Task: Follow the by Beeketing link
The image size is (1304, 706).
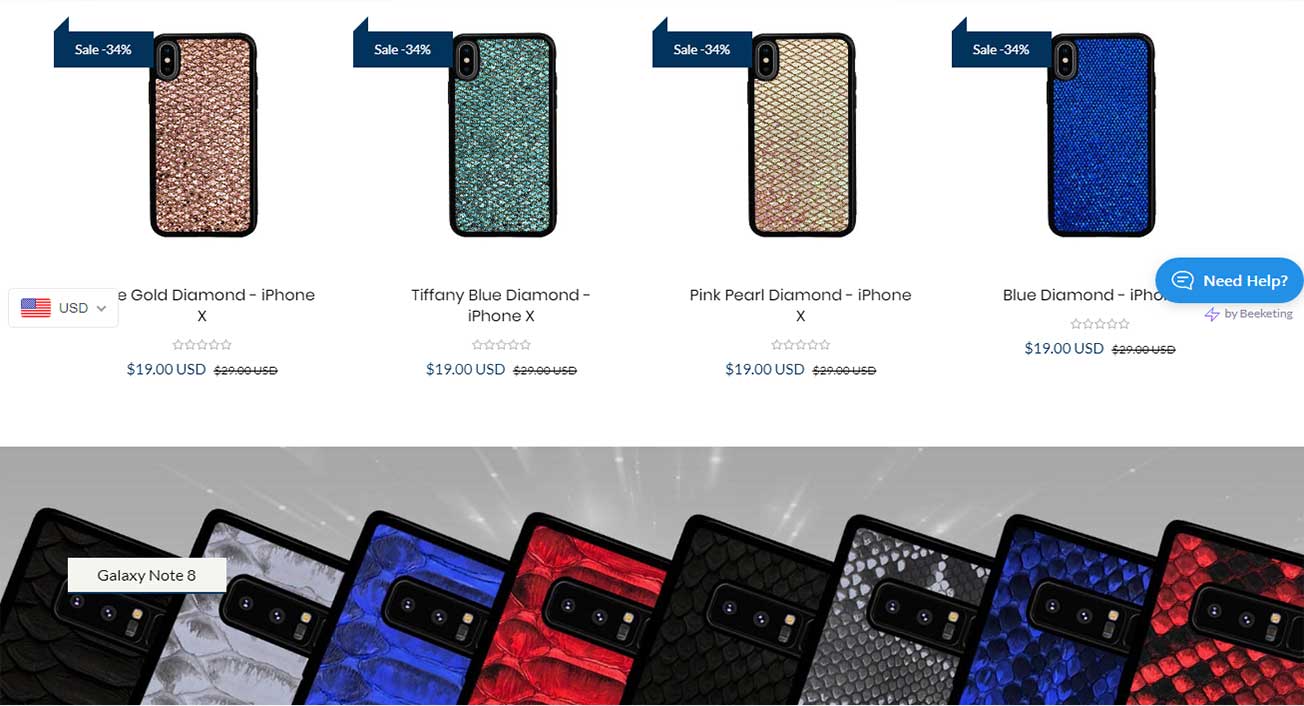Action: click(1249, 314)
